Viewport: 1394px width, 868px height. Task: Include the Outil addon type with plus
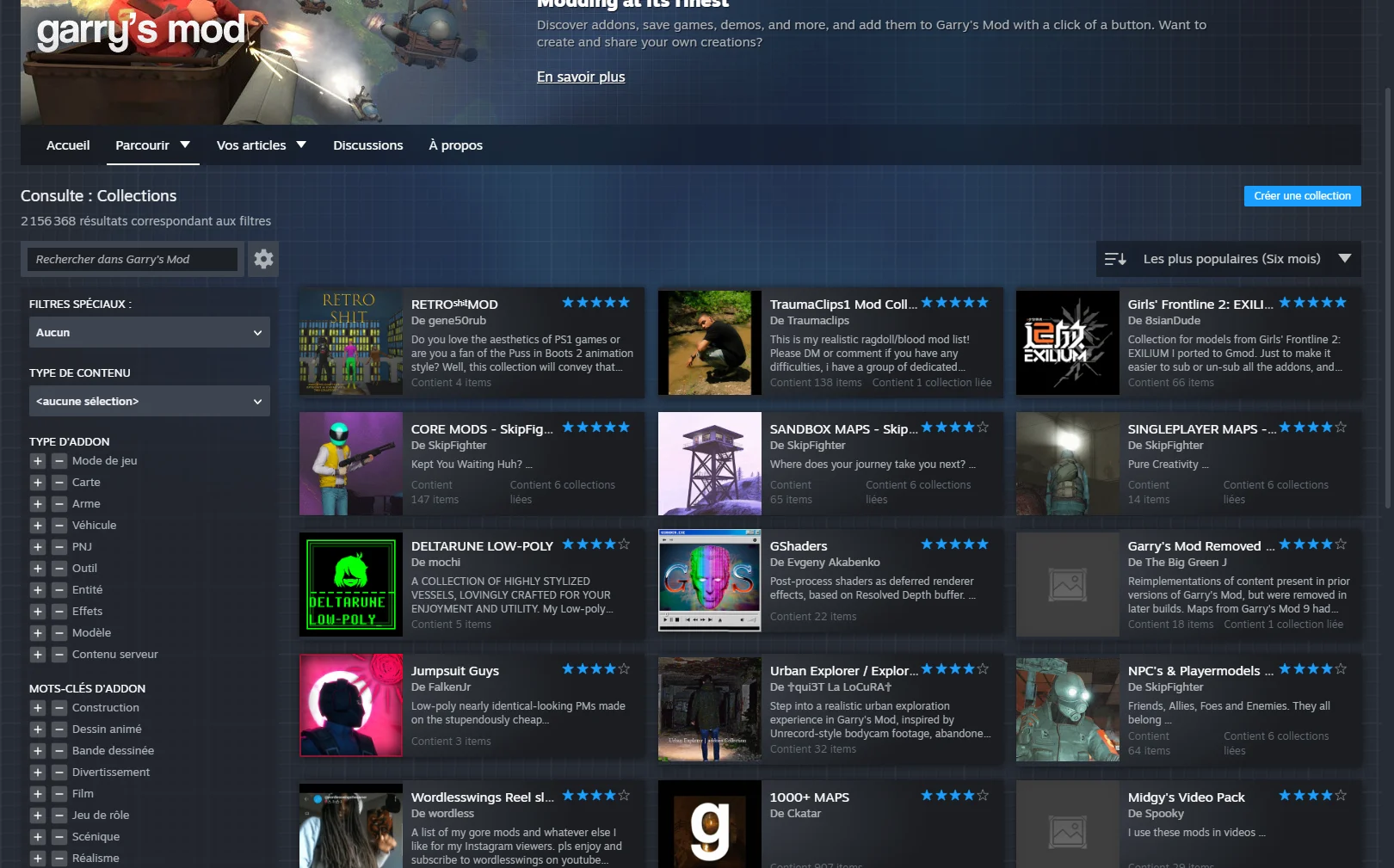(37, 569)
